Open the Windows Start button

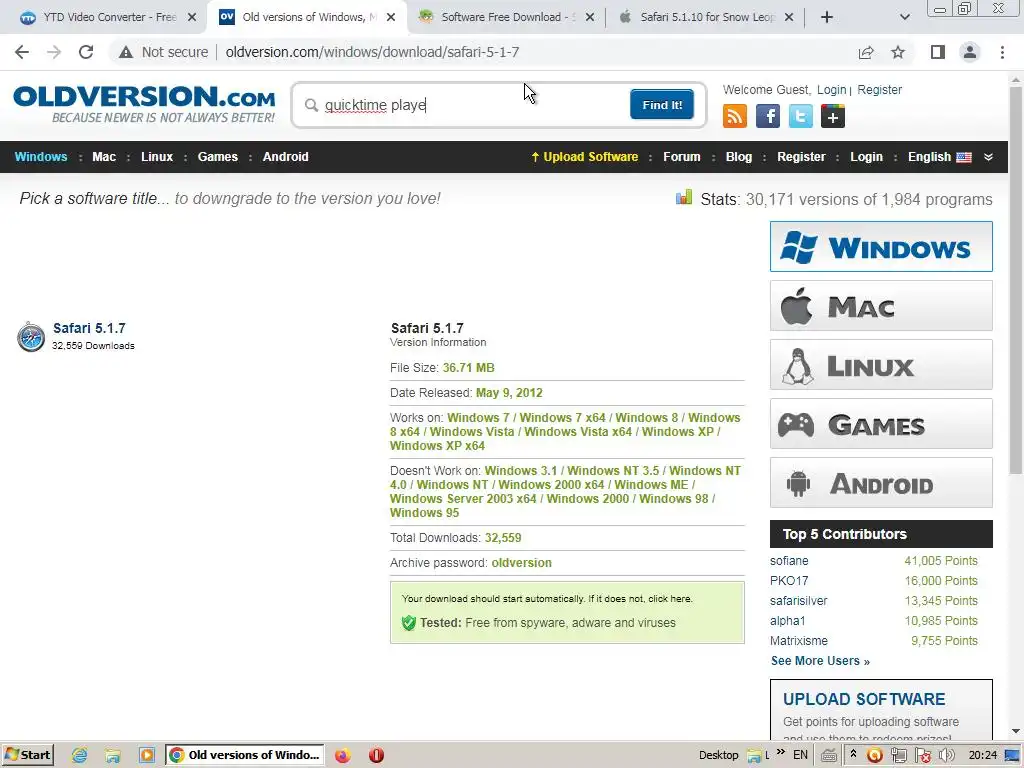click(27, 755)
